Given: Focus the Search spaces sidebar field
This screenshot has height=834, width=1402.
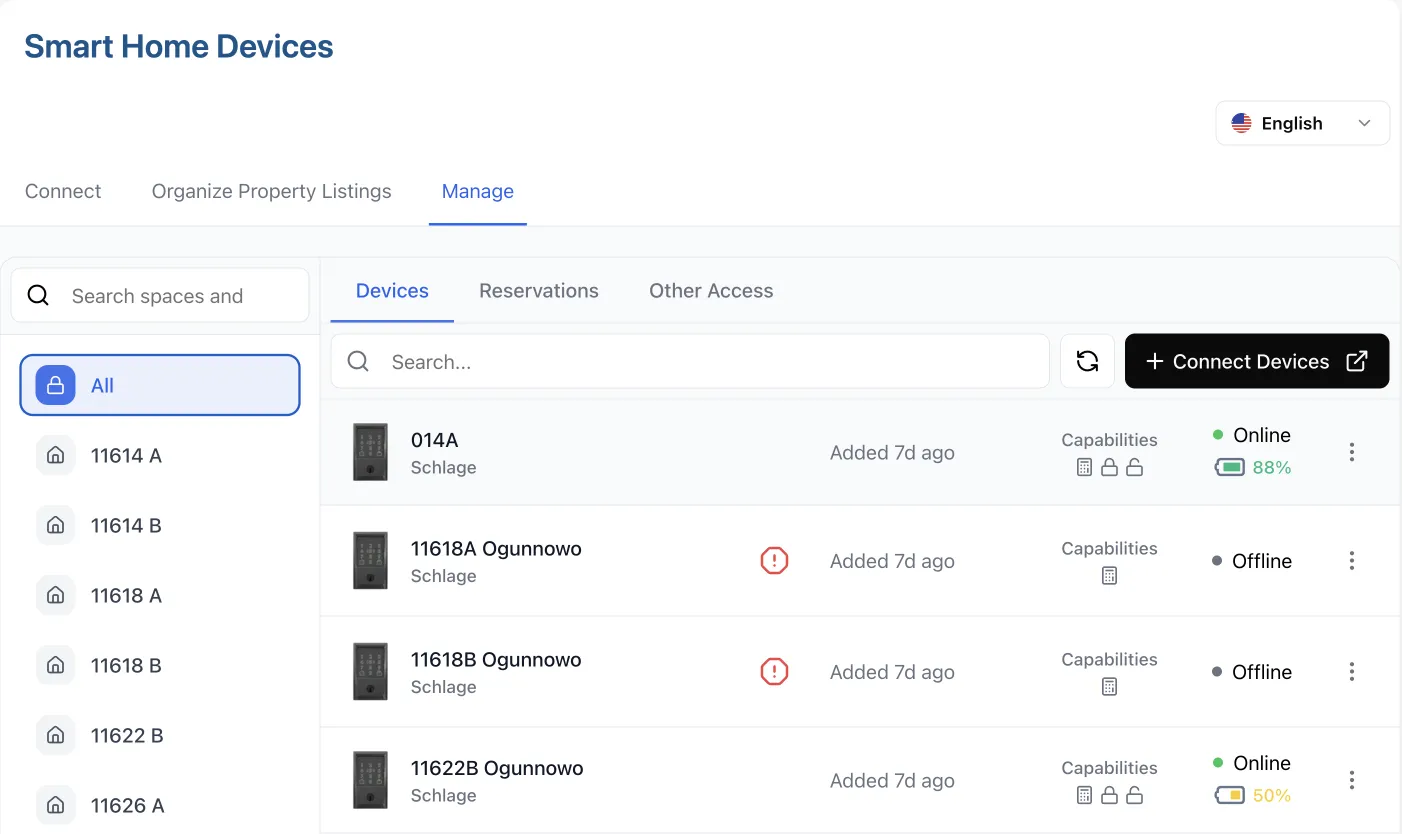Looking at the screenshot, I should click(x=160, y=295).
